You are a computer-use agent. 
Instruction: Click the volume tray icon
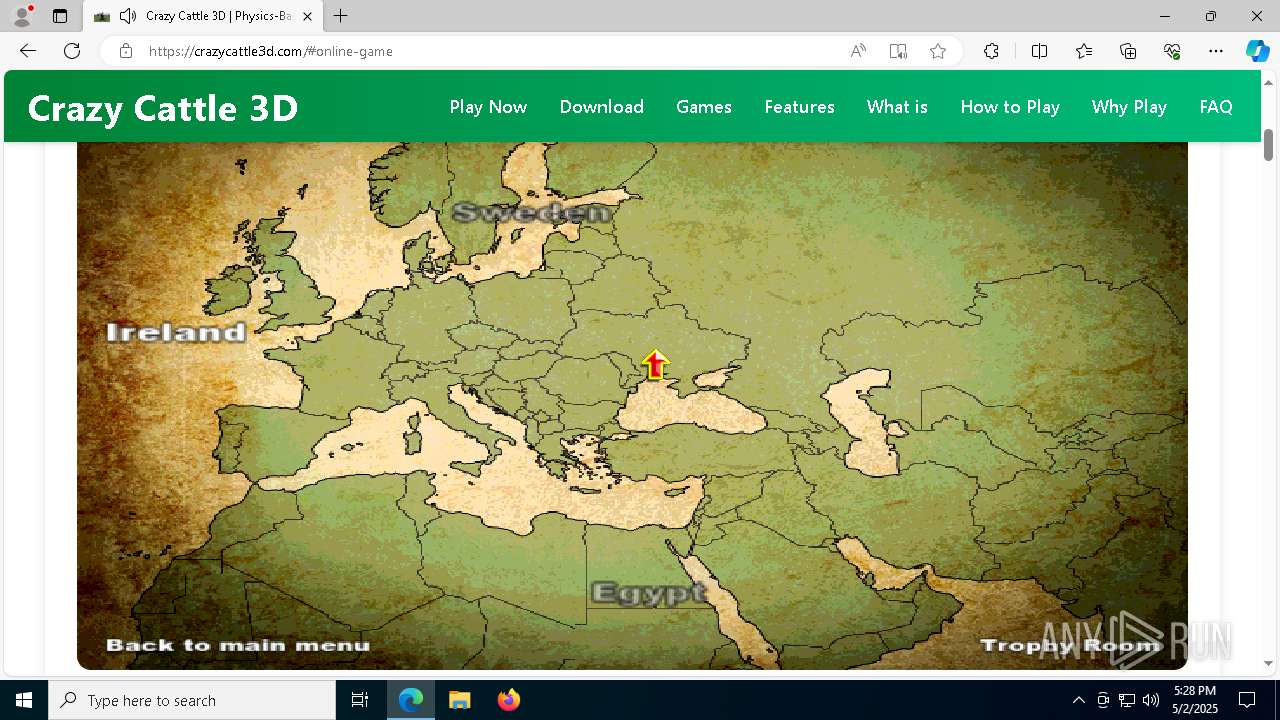click(x=1151, y=700)
